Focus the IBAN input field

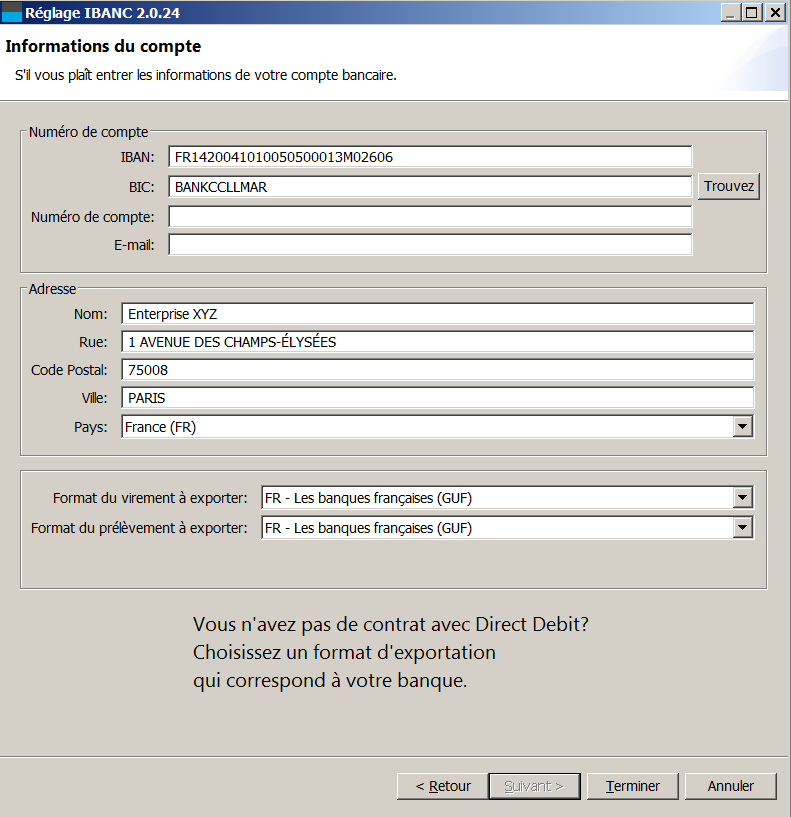430,157
